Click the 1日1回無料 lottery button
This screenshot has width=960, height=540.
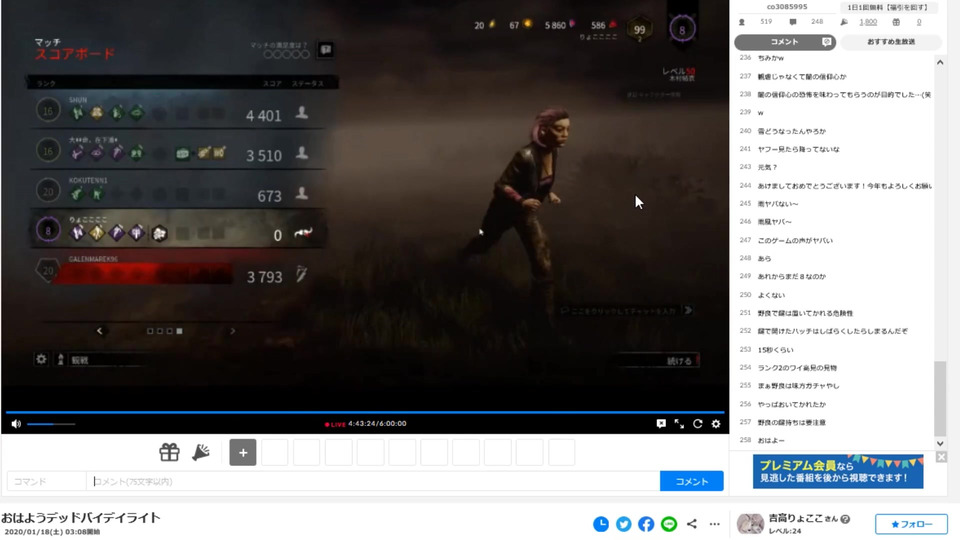[887, 7]
